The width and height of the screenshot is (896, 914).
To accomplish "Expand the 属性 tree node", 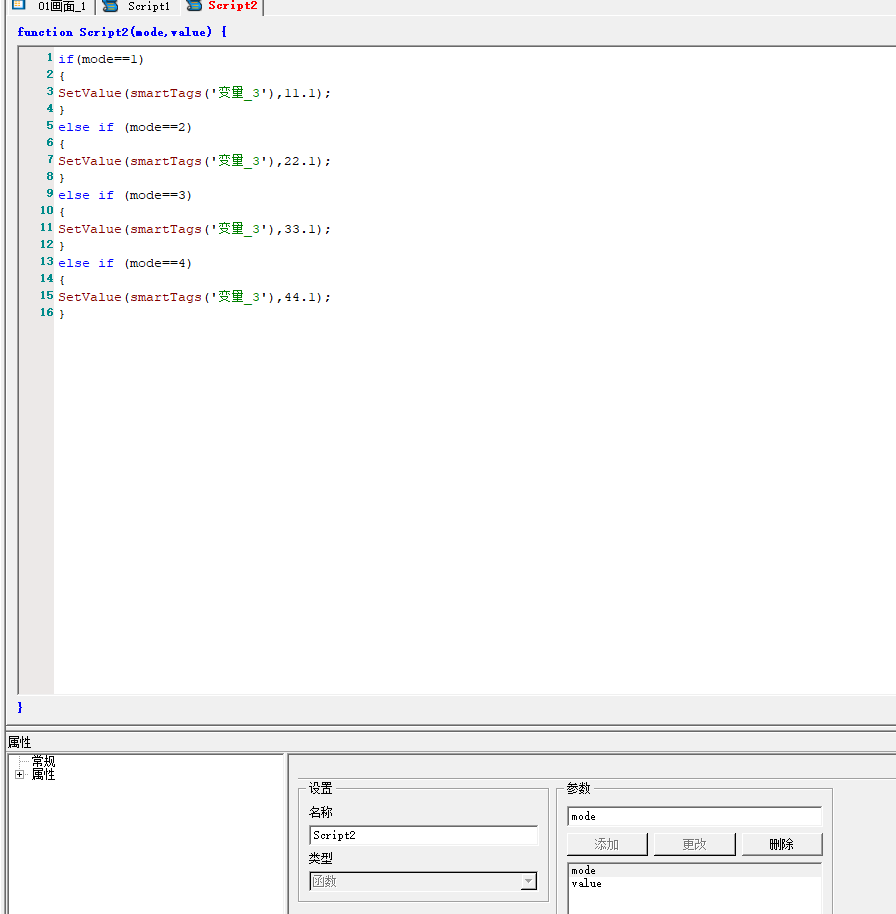I will pyautogui.click(x=19, y=775).
